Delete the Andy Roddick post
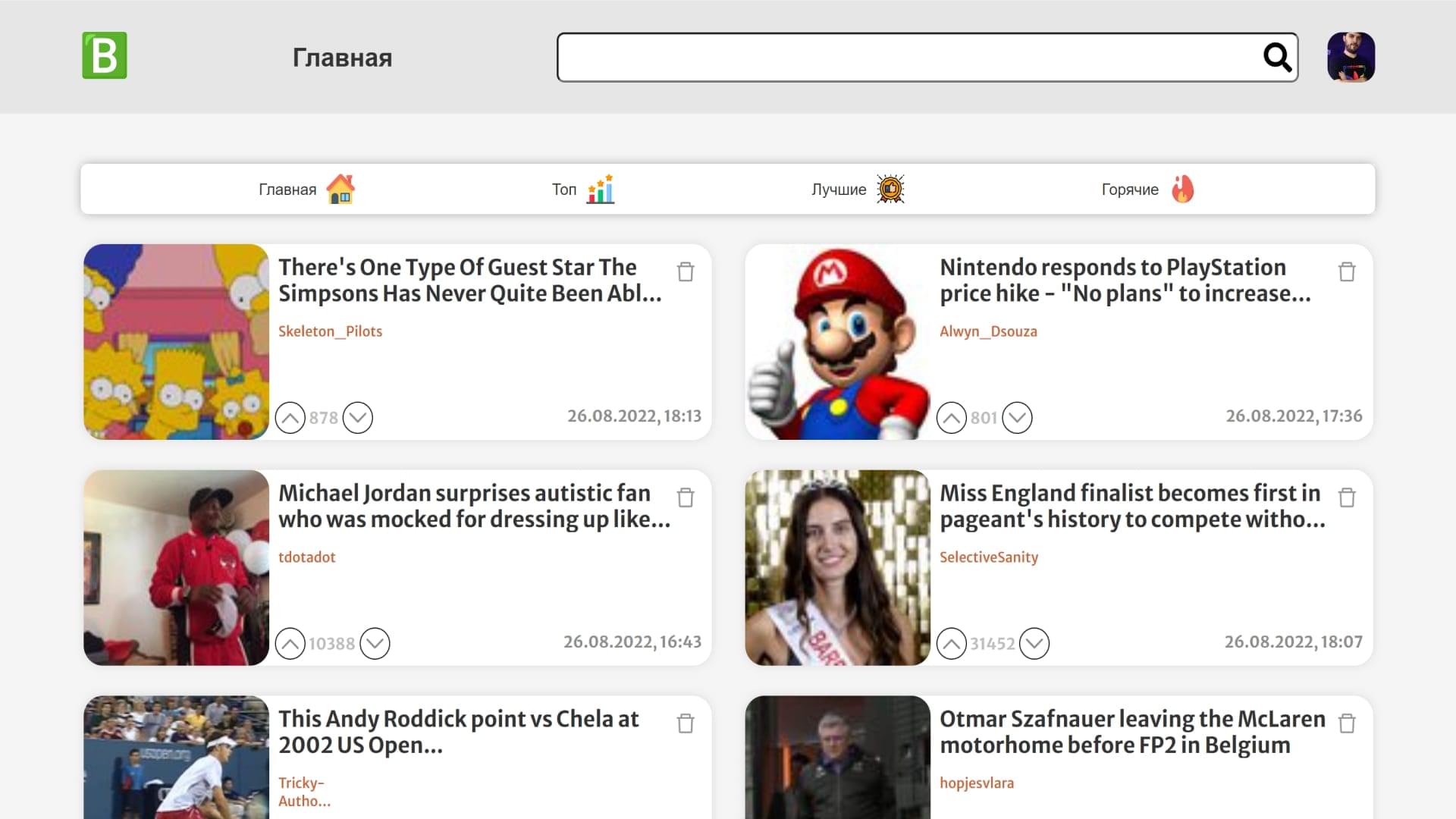Viewport: 1456px width, 819px height. pos(686,723)
